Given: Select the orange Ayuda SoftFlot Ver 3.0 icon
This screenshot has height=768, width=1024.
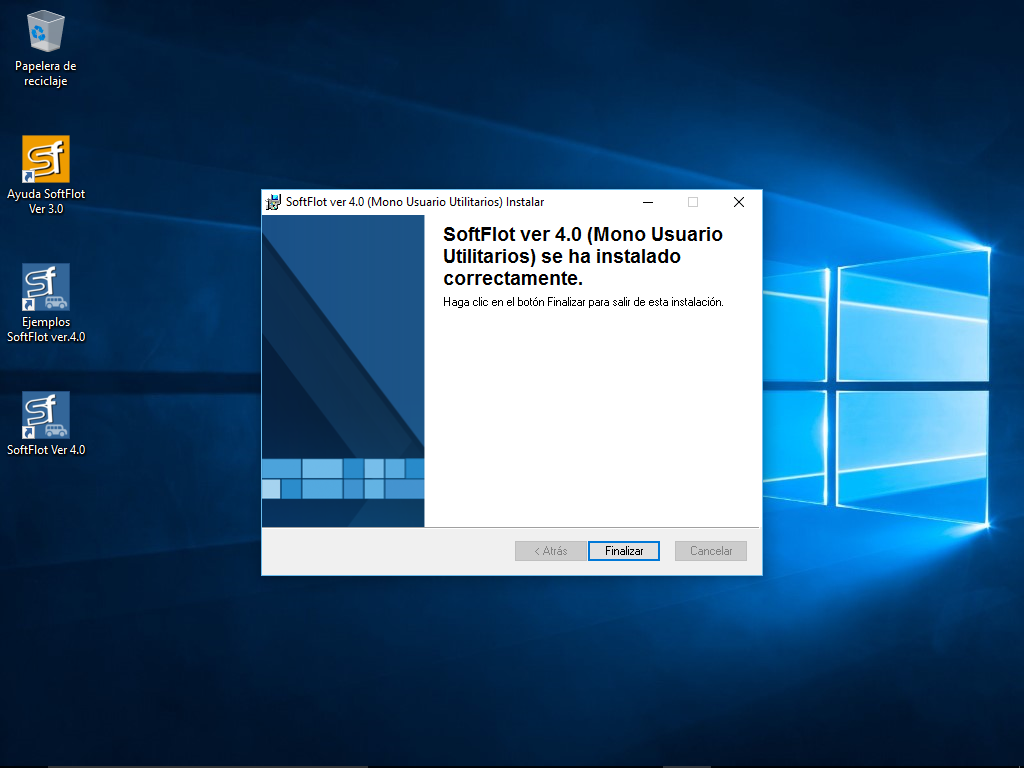Looking at the screenshot, I should pyautogui.click(x=46, y=159).
